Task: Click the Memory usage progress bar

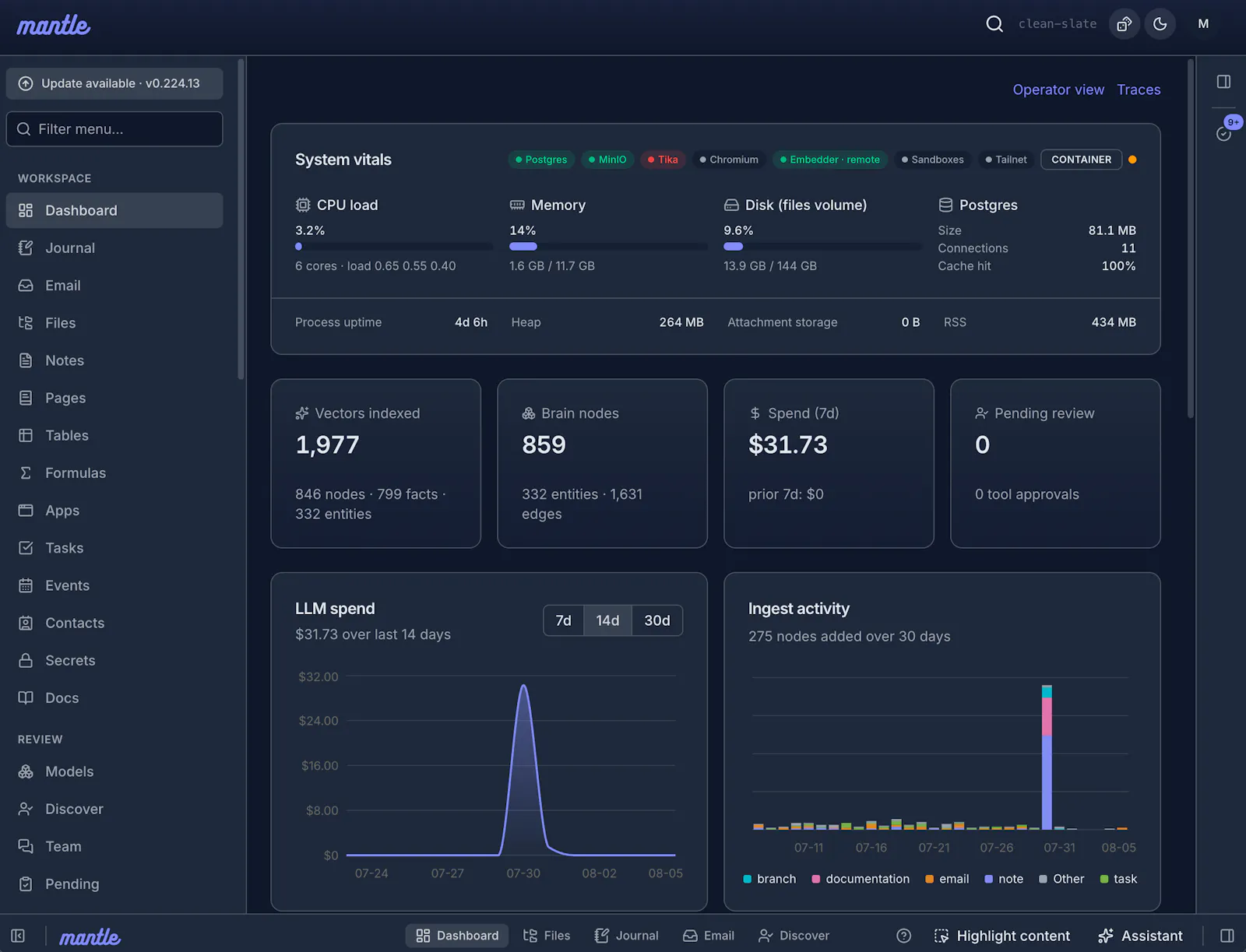Action: (608, 247)
